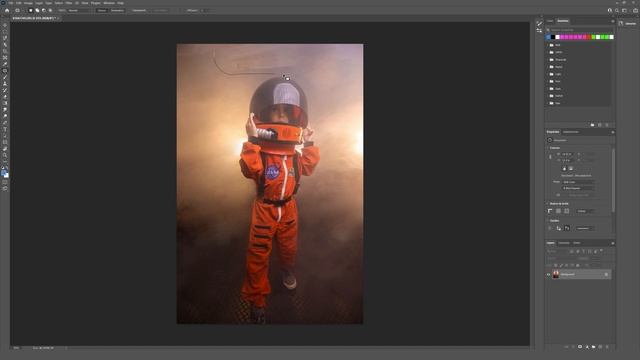Viewport: 640px width, 360px height.
Task: Select the Rectangle shape tool
Action: pos(5,142)
